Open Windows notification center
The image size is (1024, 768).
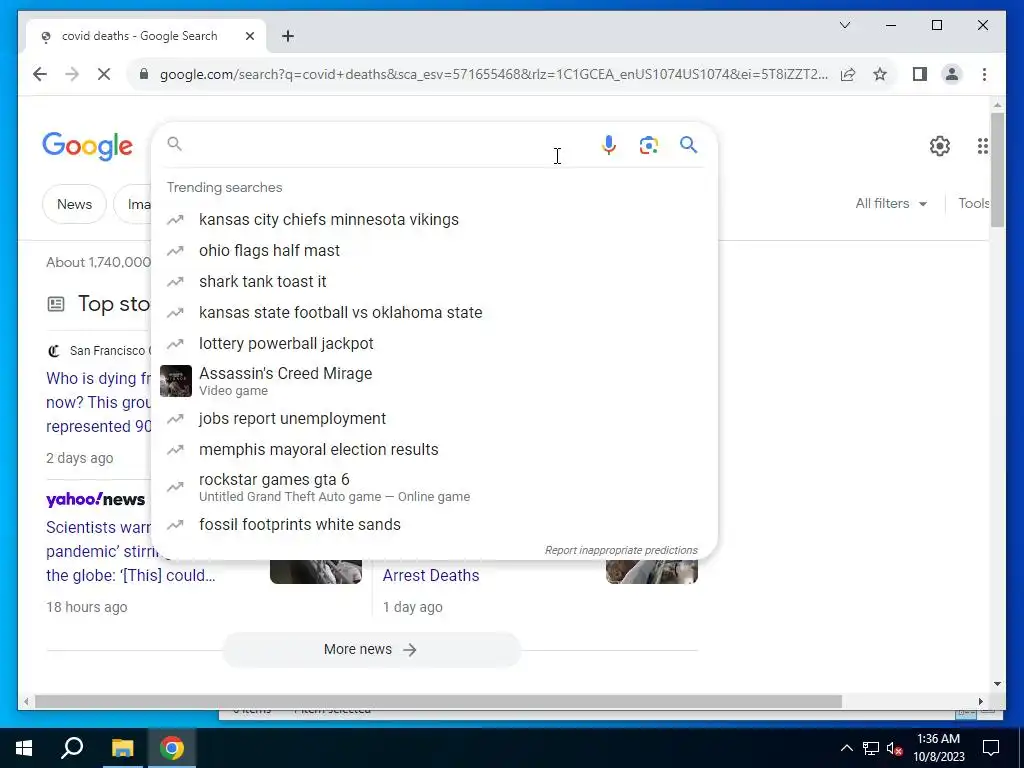click(991, 748)
